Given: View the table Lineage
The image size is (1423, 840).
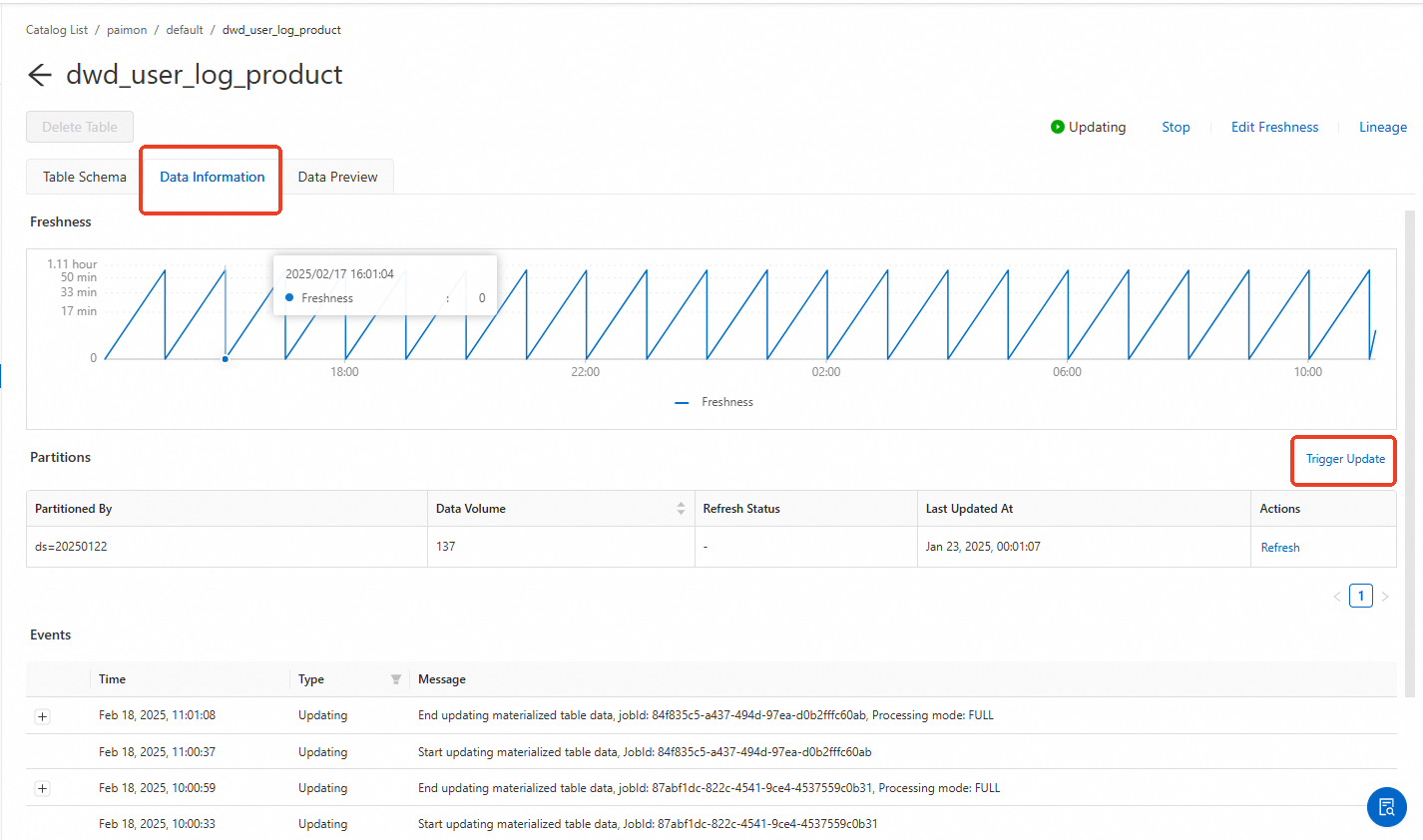Looking at the screenshot, I should pyautogui.click(x=1382, y=127).
